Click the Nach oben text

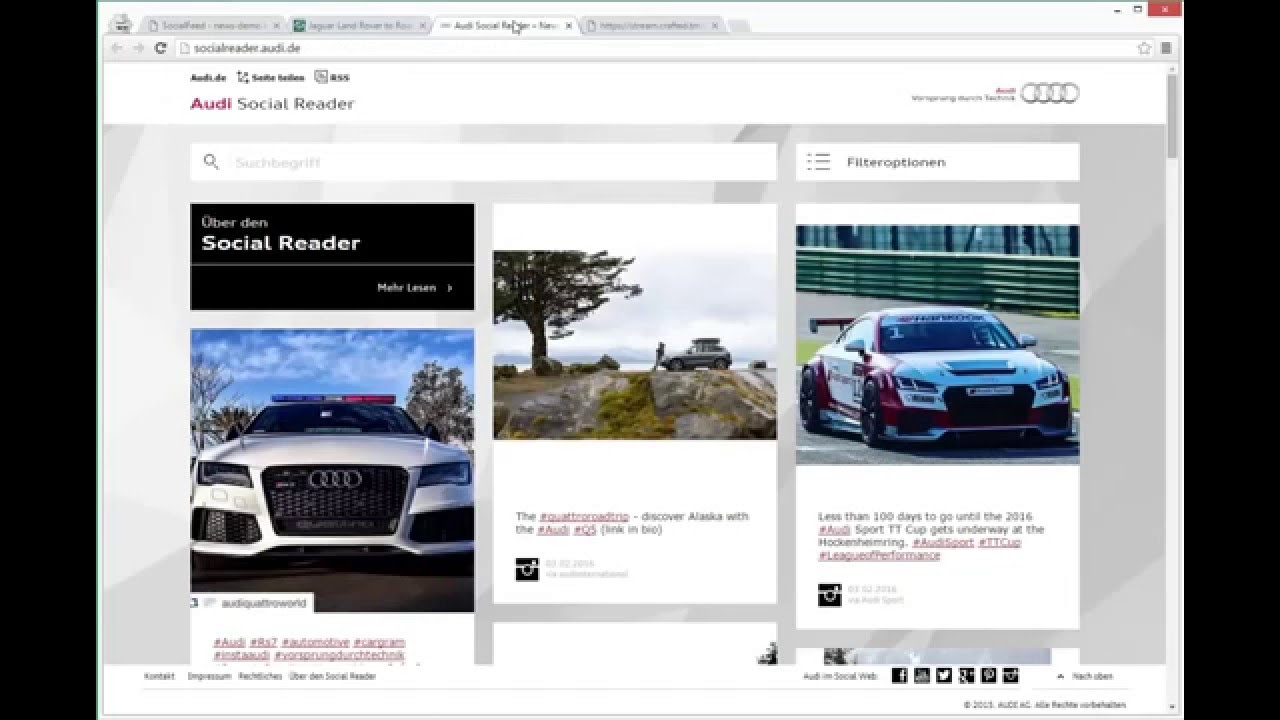point(1092,677)
